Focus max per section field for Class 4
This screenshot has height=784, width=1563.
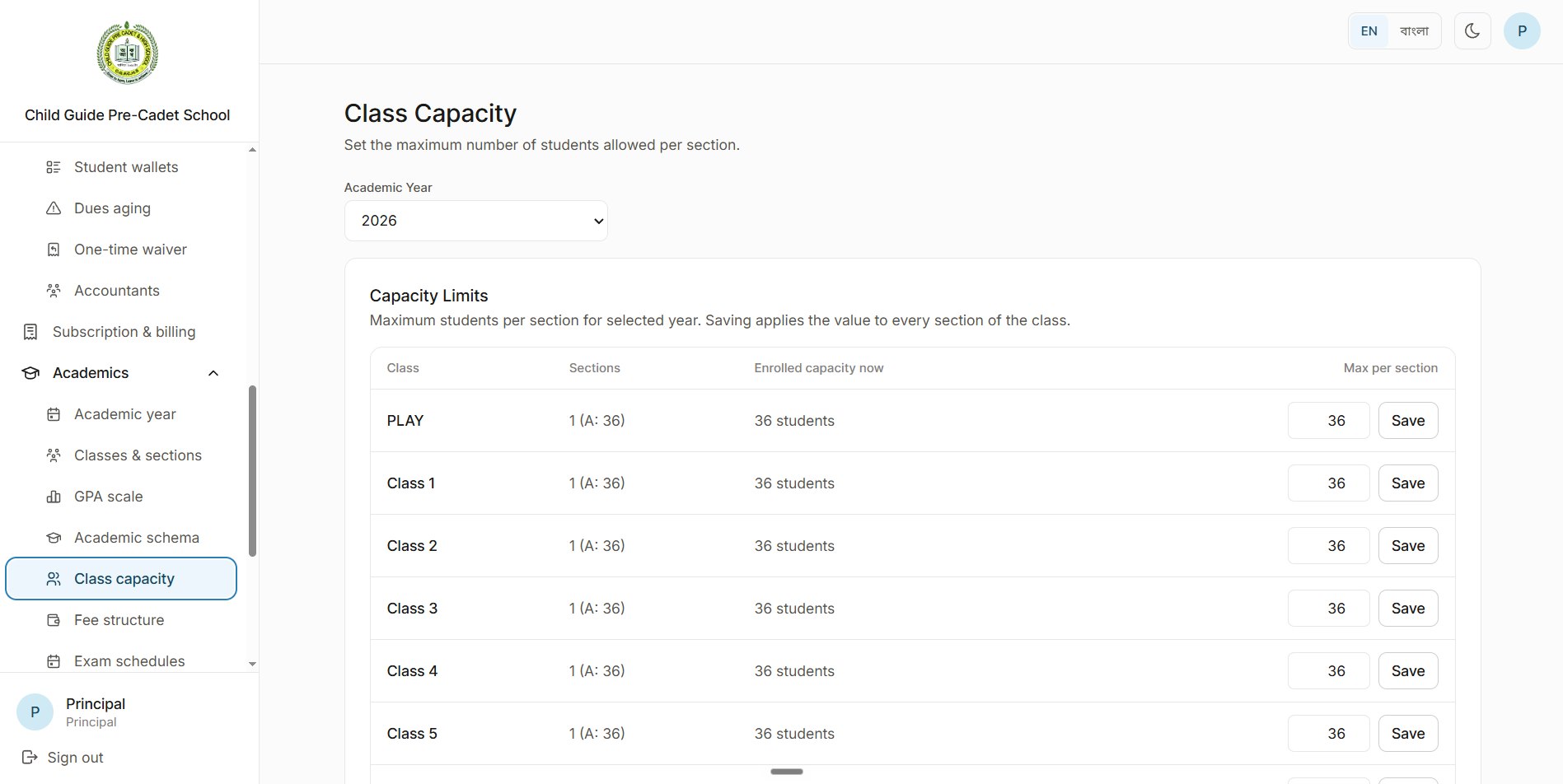(x=1328, y=671)
